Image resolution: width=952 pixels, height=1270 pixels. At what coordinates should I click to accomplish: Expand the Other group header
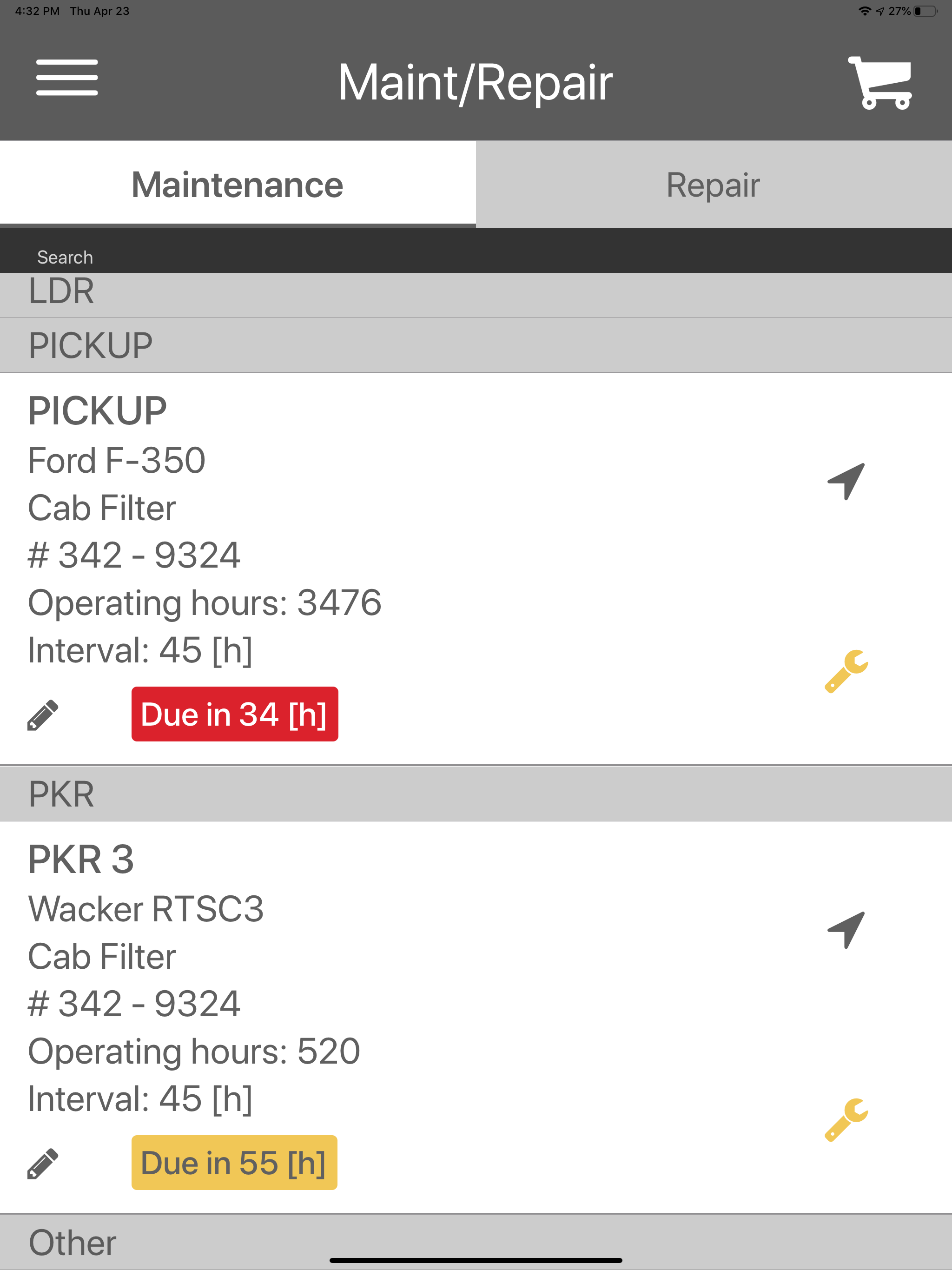point(476,1242)
